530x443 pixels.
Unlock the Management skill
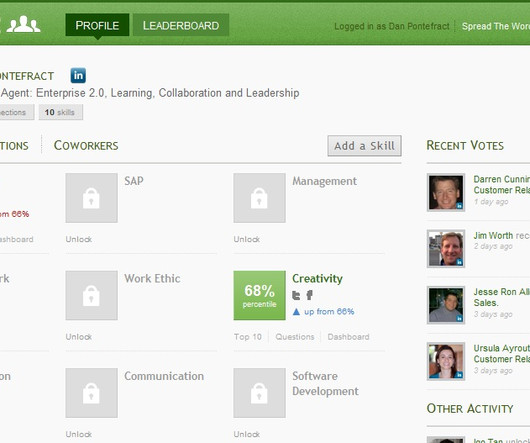247,240
